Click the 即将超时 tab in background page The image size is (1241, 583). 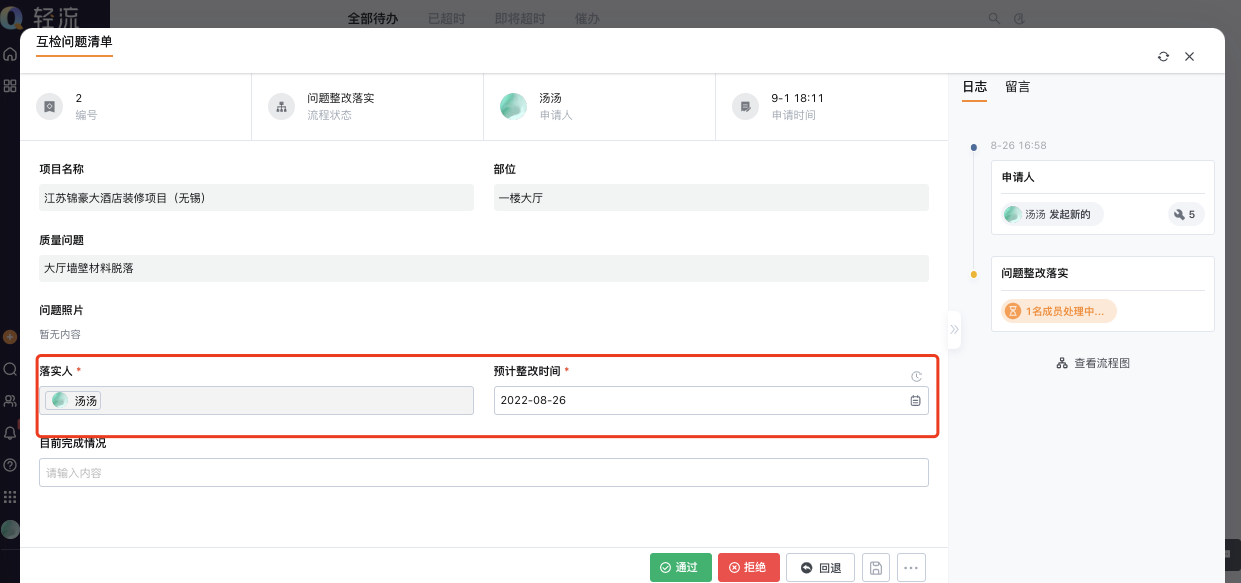[520, 18]
